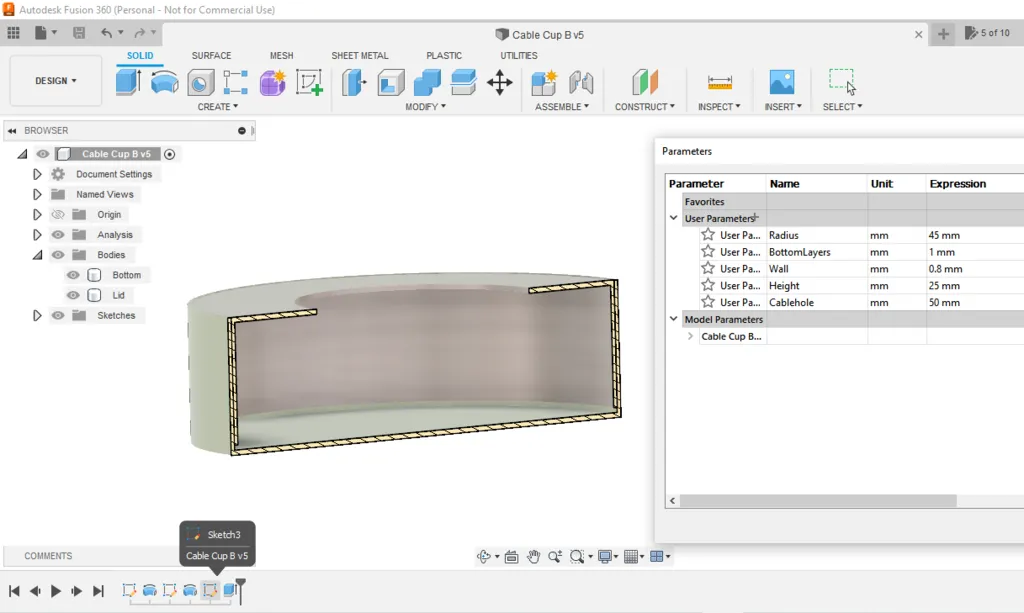Click the Create Sketch icon
The image size is (1024, 613).
pos(309,82)
